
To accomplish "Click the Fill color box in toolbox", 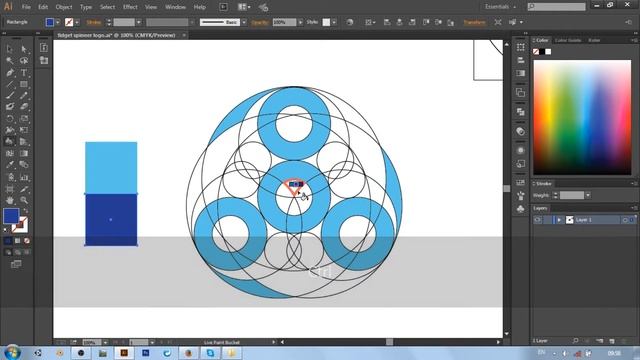I will click(11, 216).
